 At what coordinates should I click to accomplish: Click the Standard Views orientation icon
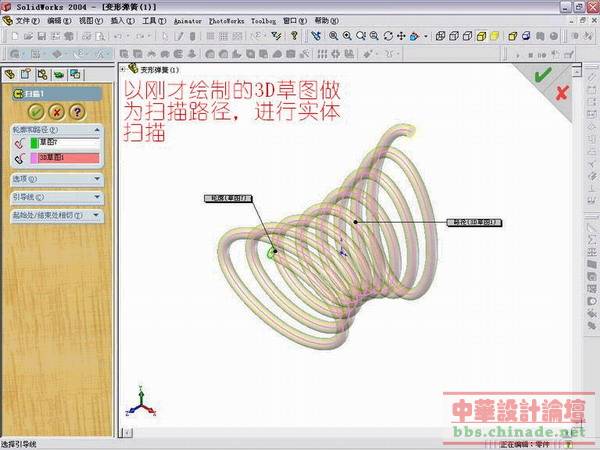[414, 36]
